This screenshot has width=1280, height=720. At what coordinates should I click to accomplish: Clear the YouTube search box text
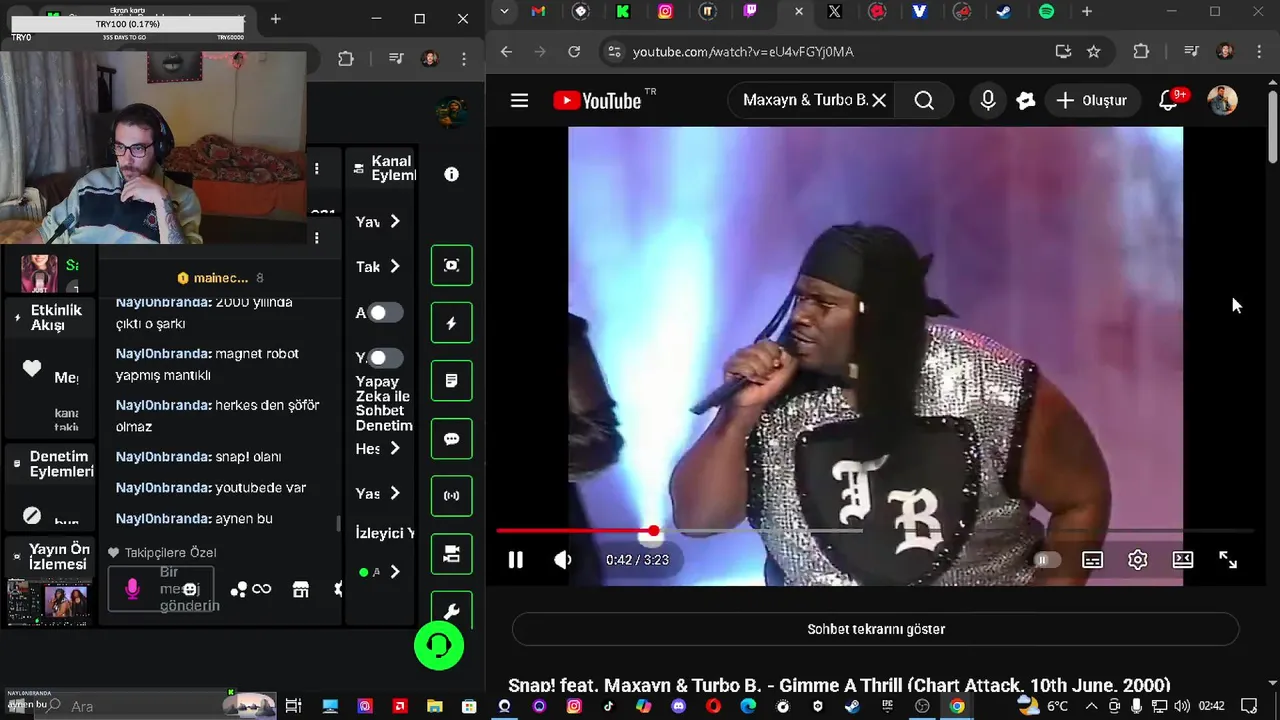(x=879, y=100)
